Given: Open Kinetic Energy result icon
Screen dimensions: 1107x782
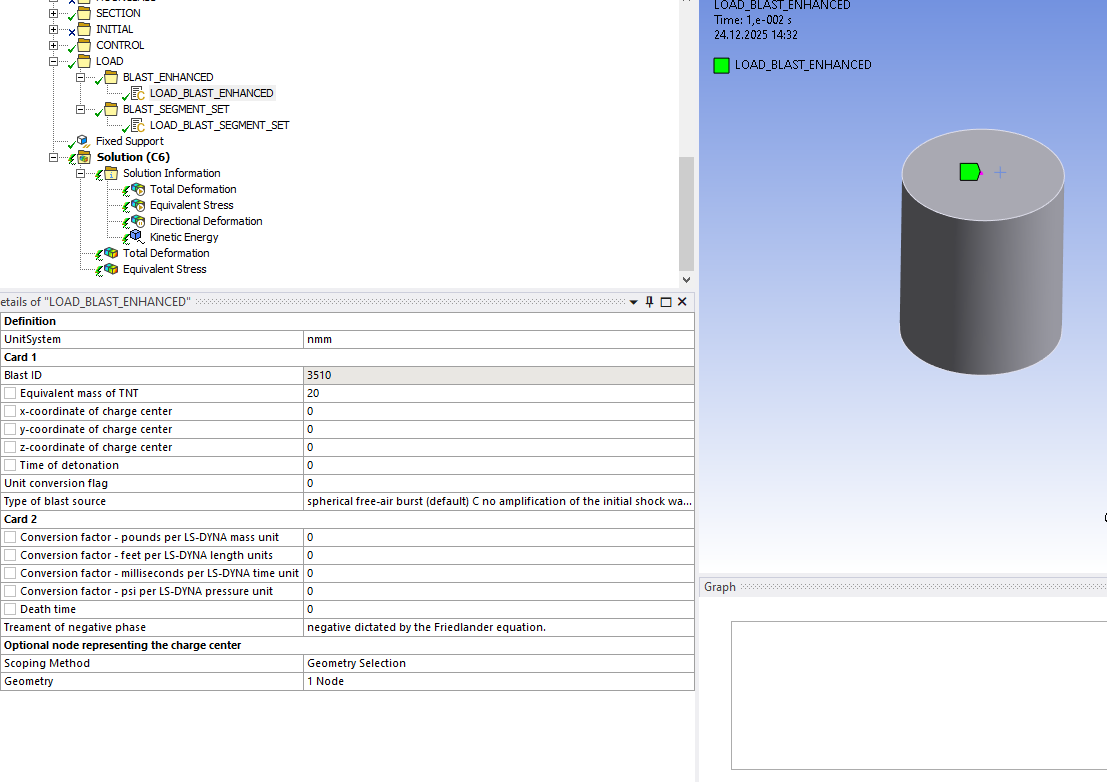Looking at the screenshot, I should click(137, 237).
